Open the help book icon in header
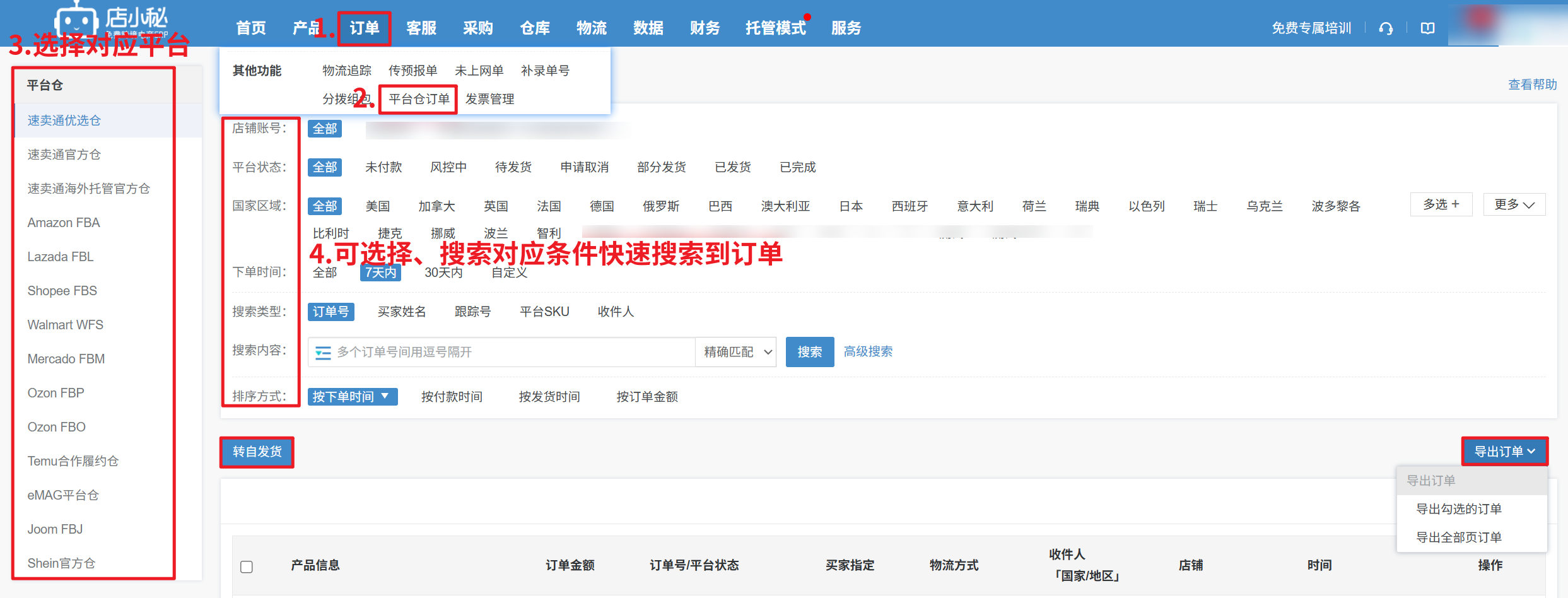1568x598 pixels. tap(1427, 28)
